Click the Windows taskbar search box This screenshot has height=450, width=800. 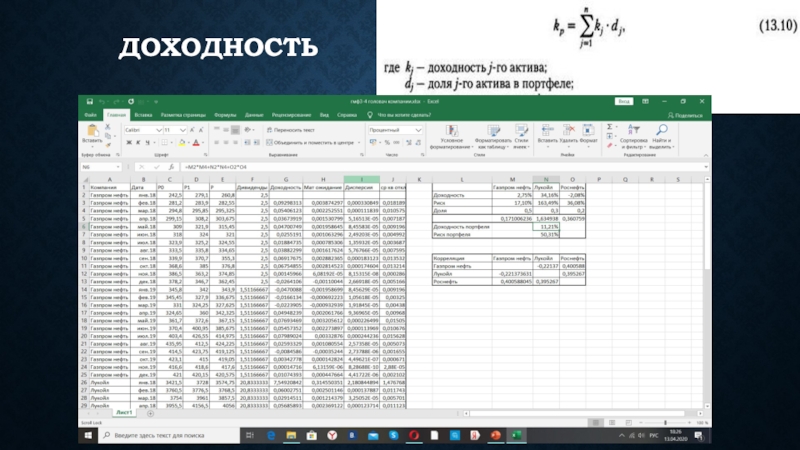[x=169, y=435]
